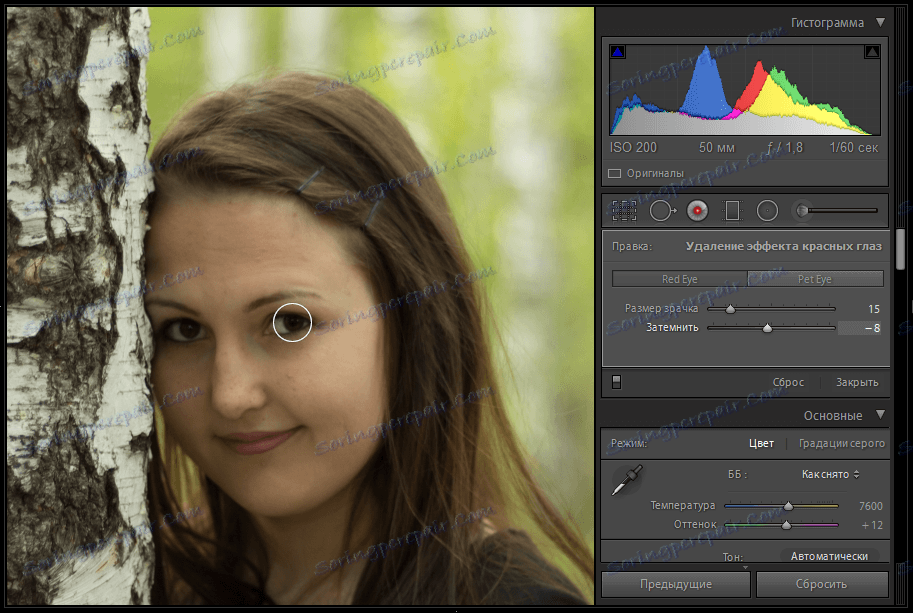Screen dimensions: 913x613
Task: Switch to the Pet Eye tab
Action: coord(815,278)
